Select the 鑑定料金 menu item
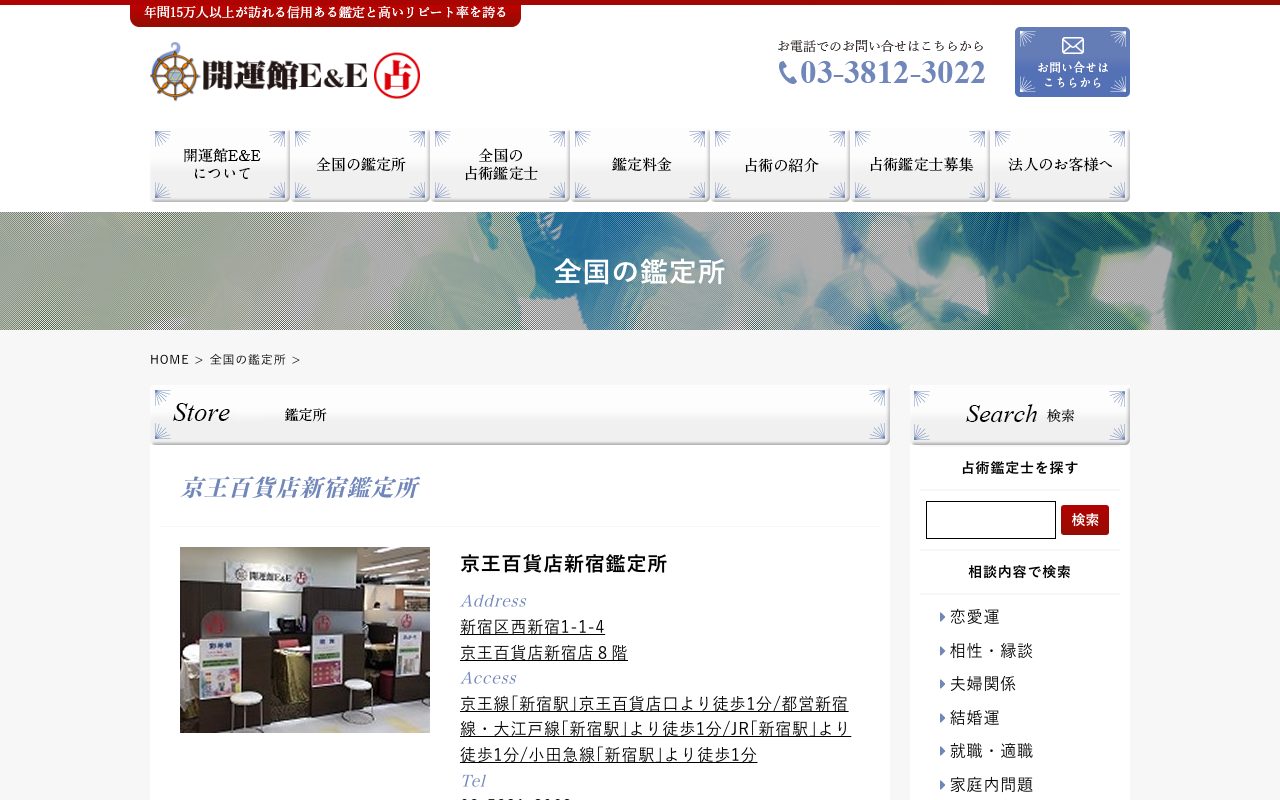The height and width of the screenshot is (800, 1280). [640, 165]
